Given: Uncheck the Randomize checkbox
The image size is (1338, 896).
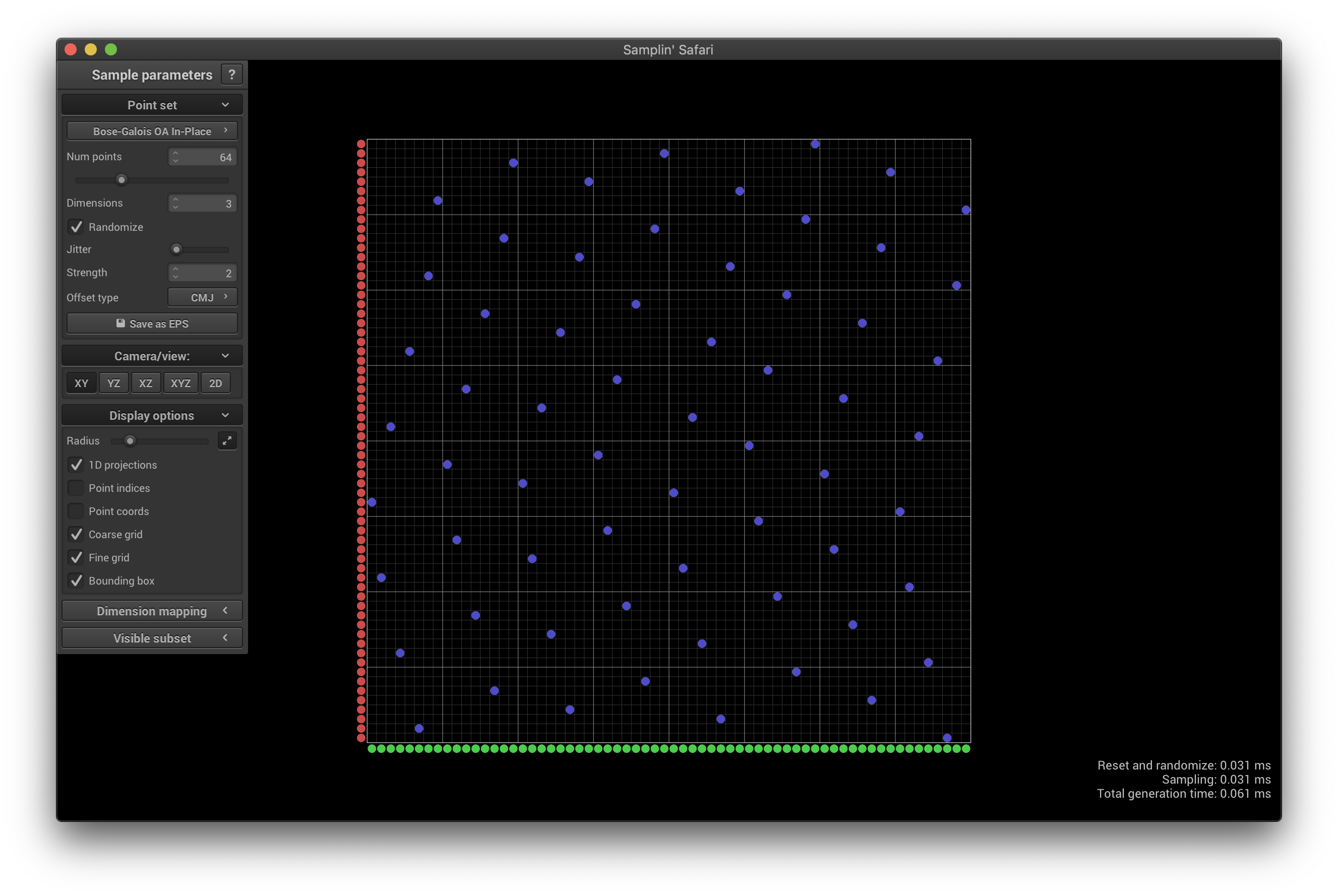Looking at the screenshot, I should pos(76,227).
